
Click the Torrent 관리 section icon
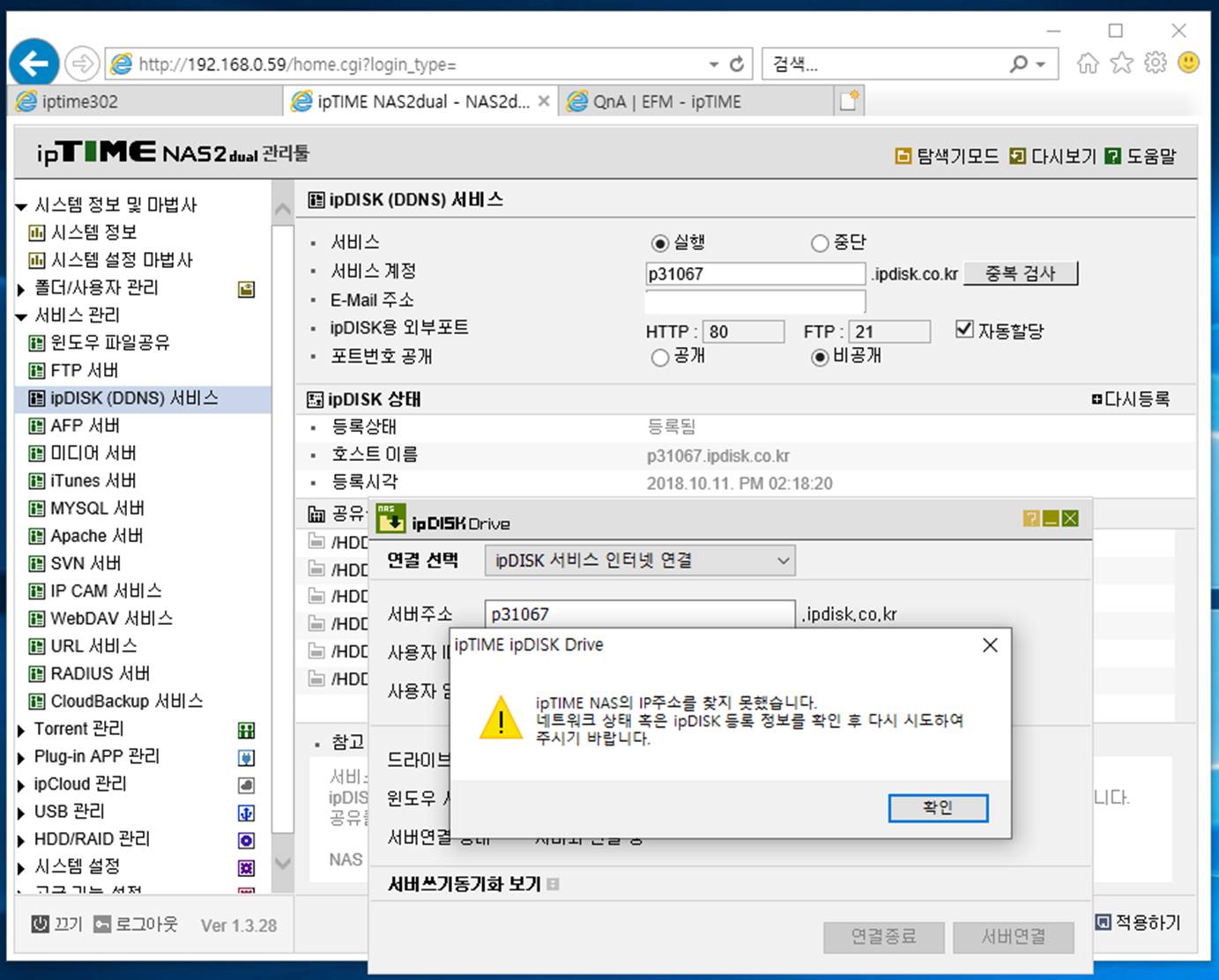coord(247,731)
